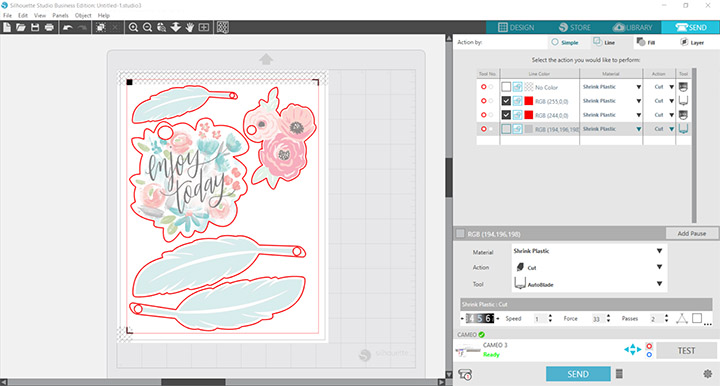Image resolution: width=720 pixels, height=386 pixels.
Task: Expand the Tool AutoBlade dropdown in details panel
Action: click(x=659, y=284)
